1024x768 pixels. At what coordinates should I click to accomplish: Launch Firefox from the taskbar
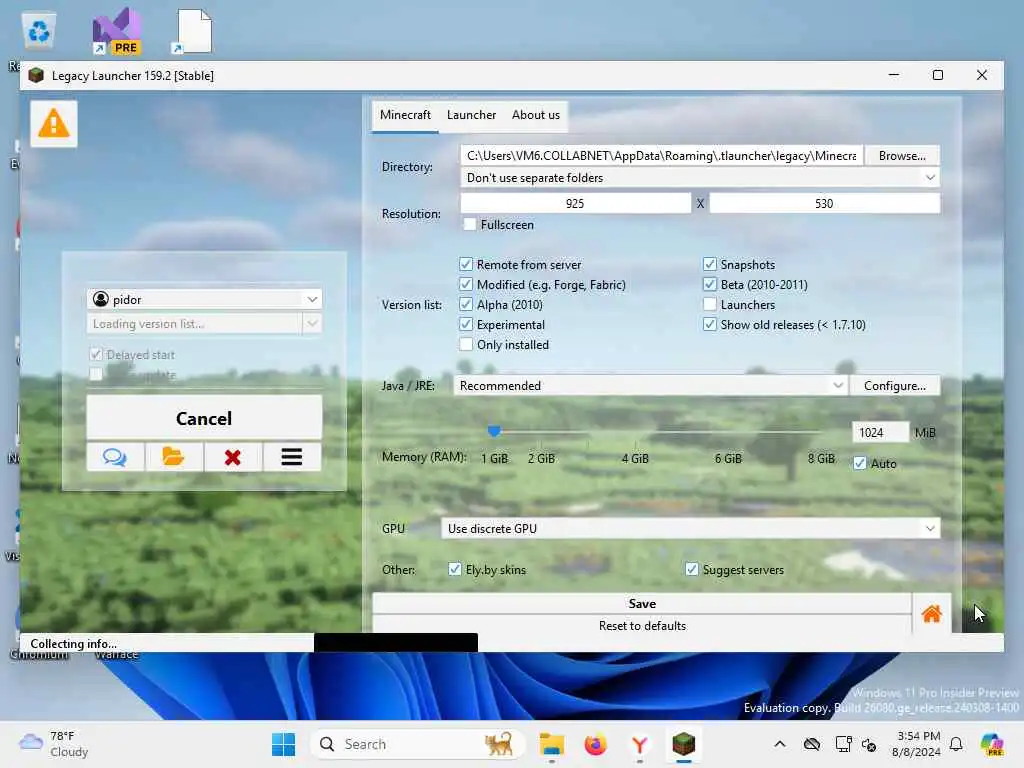[596, 744]
